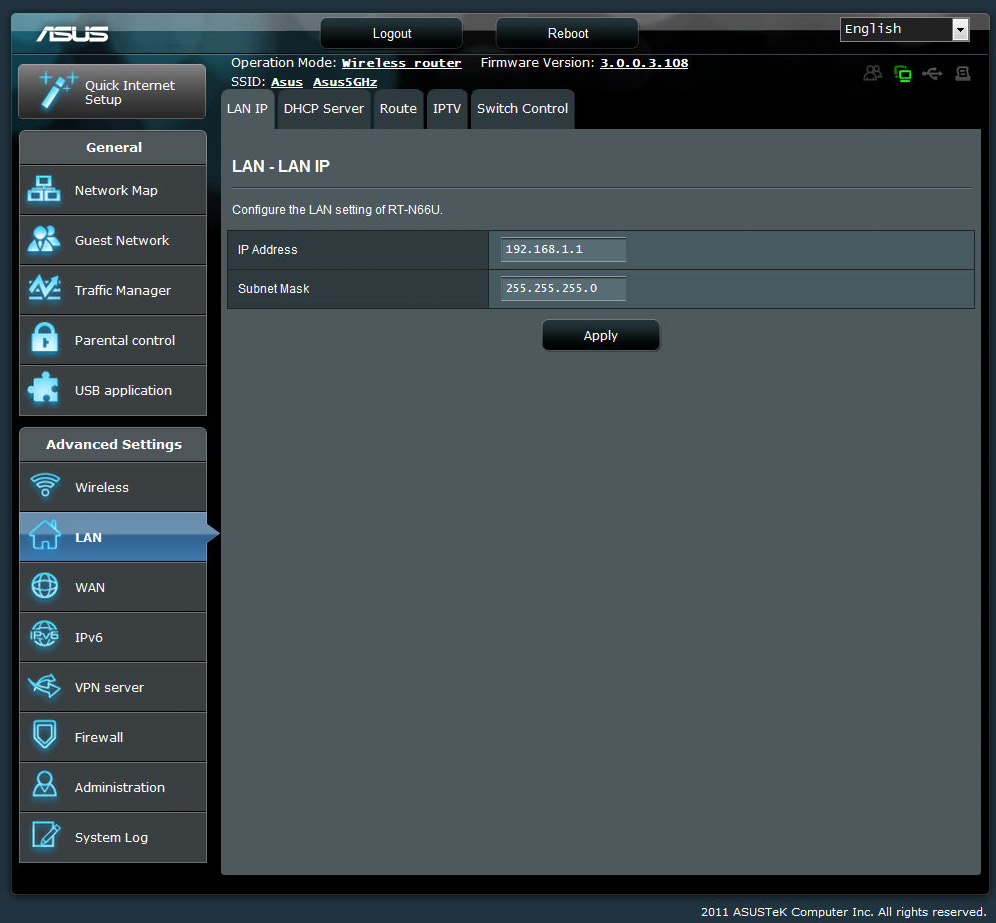
Task: Open Network Map from the sidebar
Action: (113, 190)
